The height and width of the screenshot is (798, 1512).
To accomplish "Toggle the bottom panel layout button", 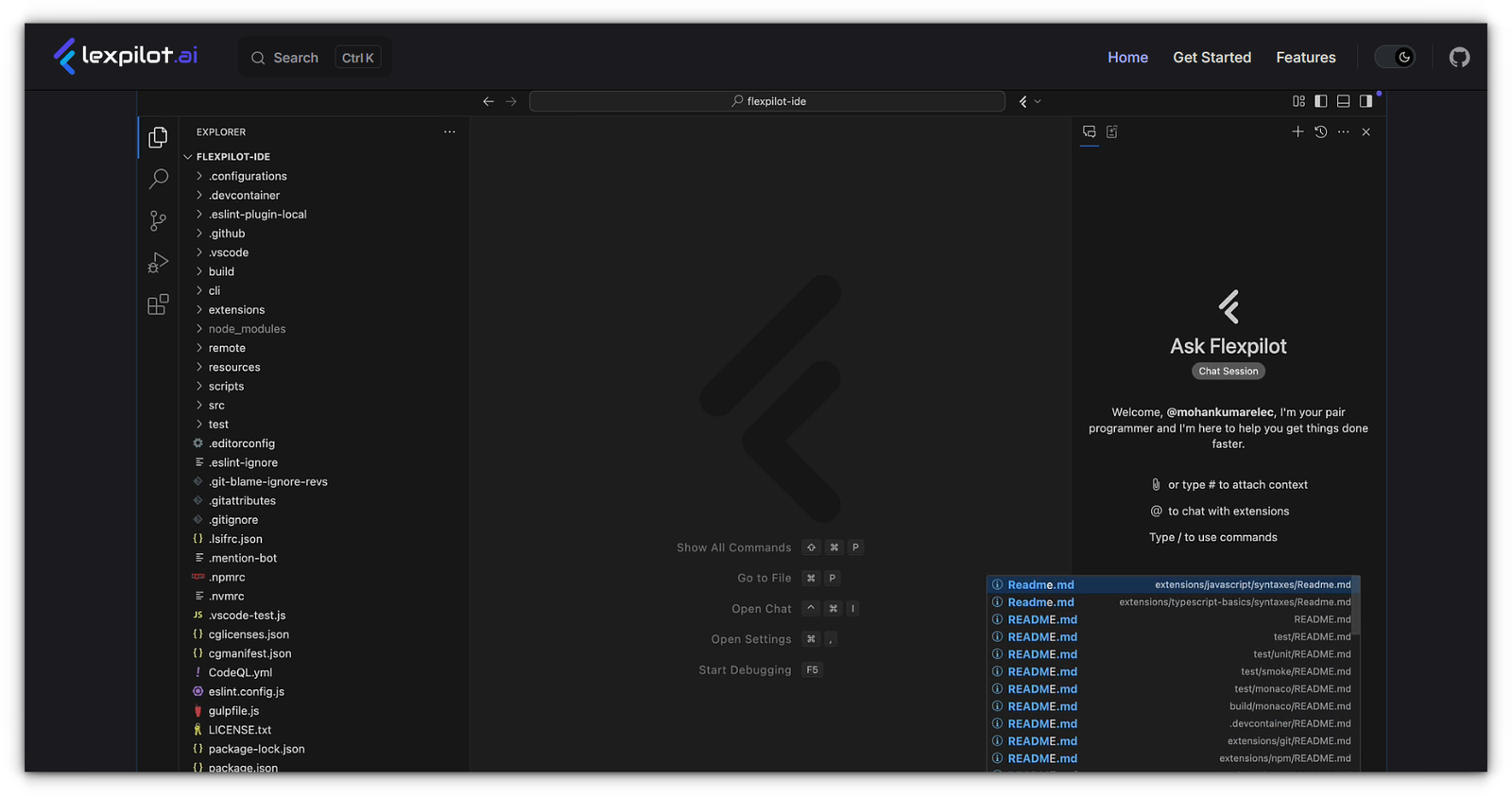I will pyautogui.click(x=1343, y=101).
